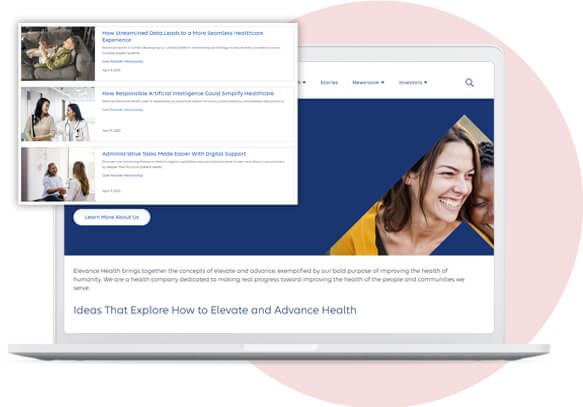This screenshot has width=583, height=407.
Task: Open the Stories nav item
Action: [329, 83]
